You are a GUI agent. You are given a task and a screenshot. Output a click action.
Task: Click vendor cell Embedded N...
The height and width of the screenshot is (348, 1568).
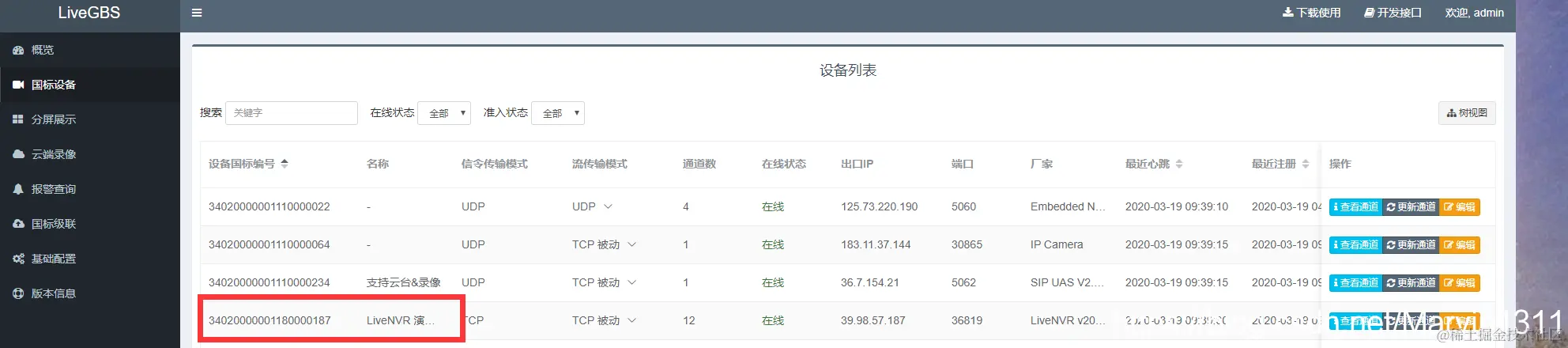point(1069,206)
